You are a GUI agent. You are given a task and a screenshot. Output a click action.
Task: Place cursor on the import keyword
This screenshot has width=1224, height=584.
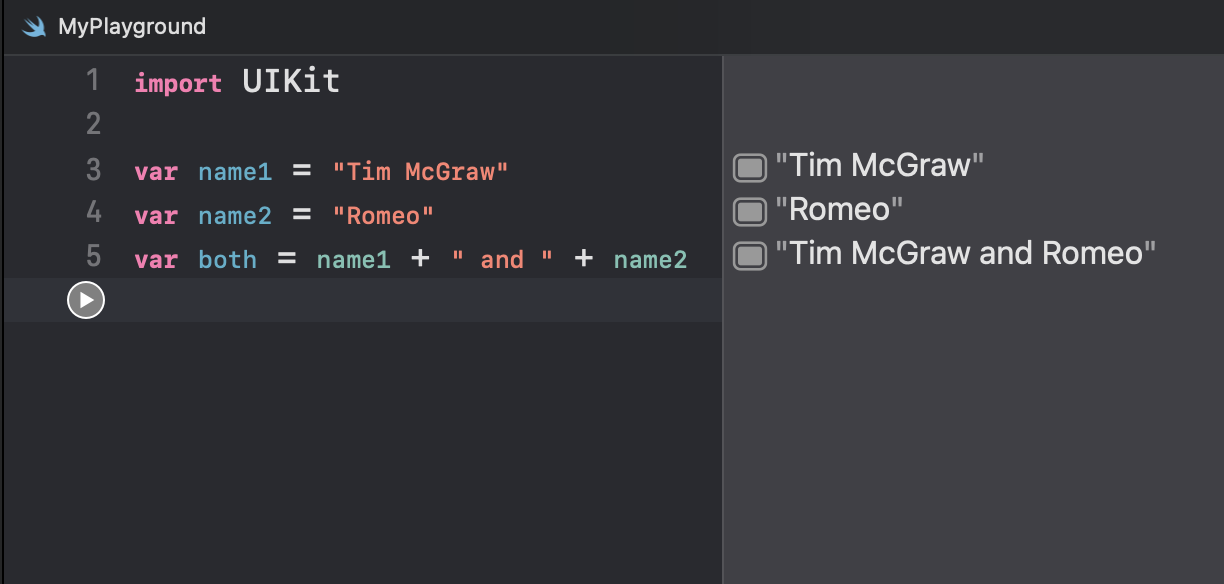[x=178, y=83]
